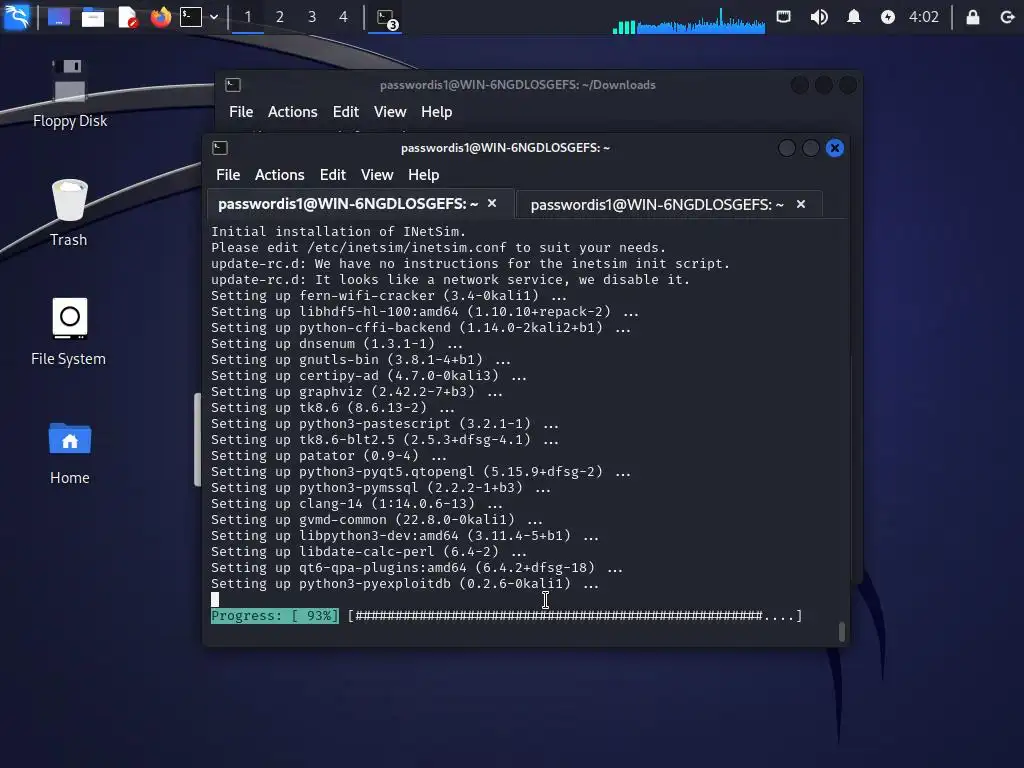
Task: Click the terminal windows taskbar button
Action: pyautogui.click(x=386, y=18)
